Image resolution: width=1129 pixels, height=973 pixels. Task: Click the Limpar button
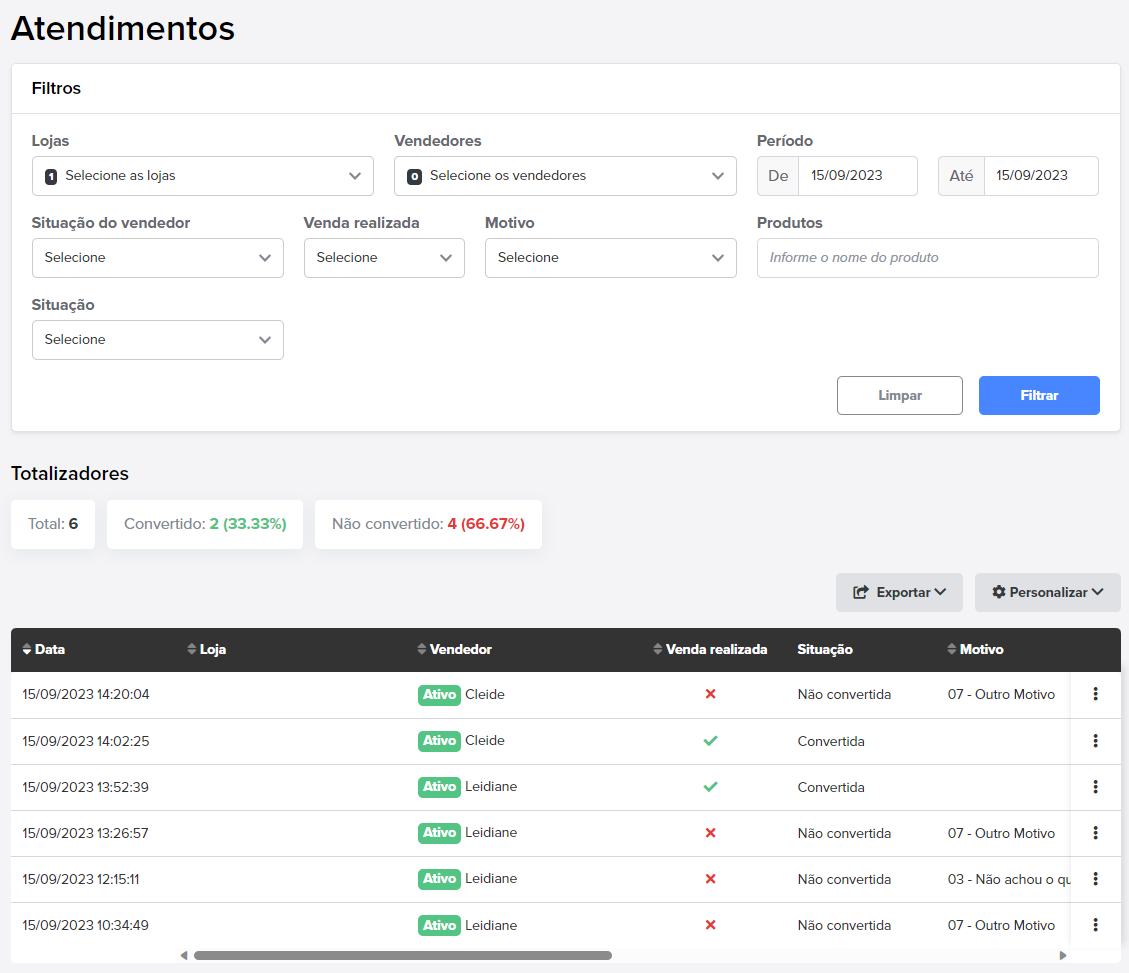point(899,395)
